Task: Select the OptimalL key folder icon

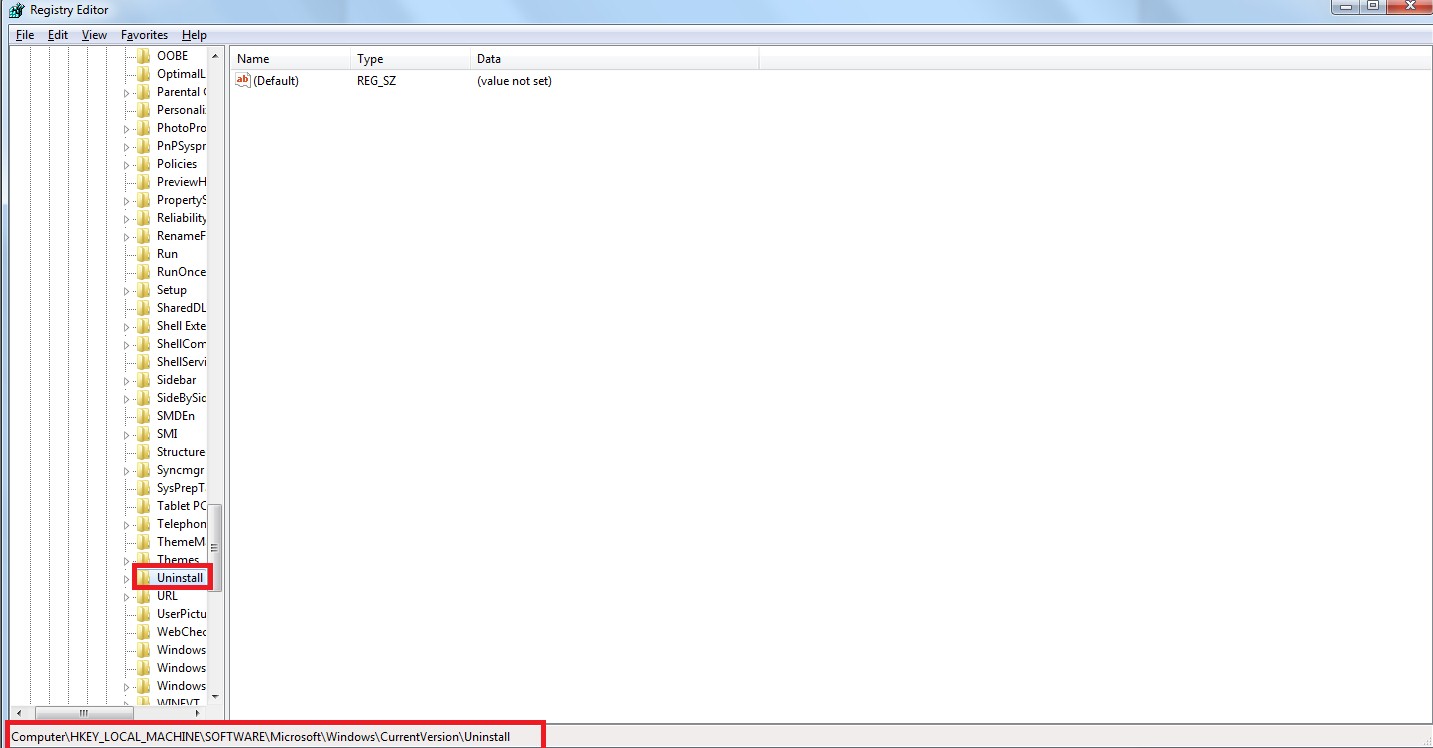Action: (x=144, y=74)
